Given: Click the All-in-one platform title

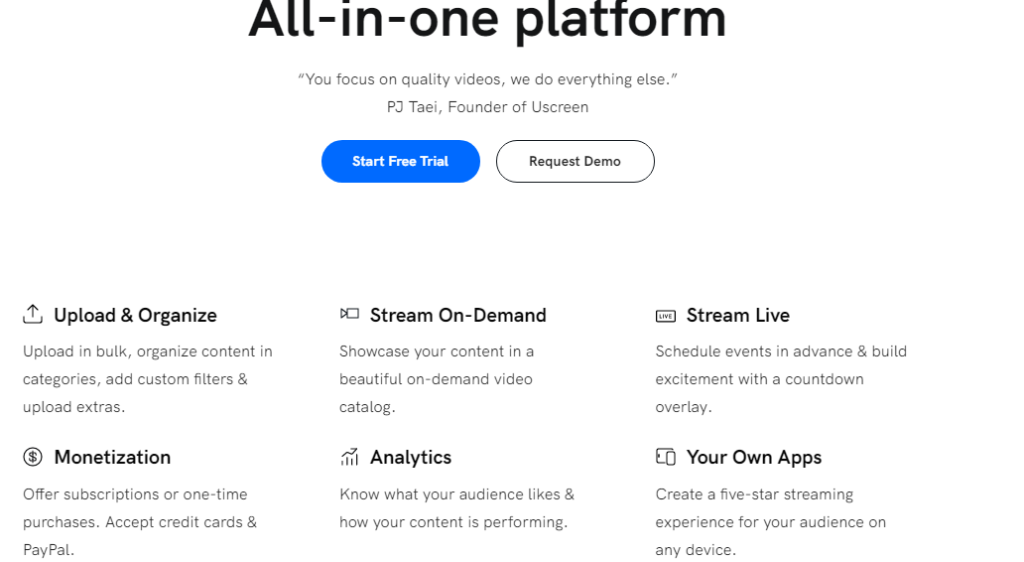Looking at the screenshot, I should [x=487, y=20].
